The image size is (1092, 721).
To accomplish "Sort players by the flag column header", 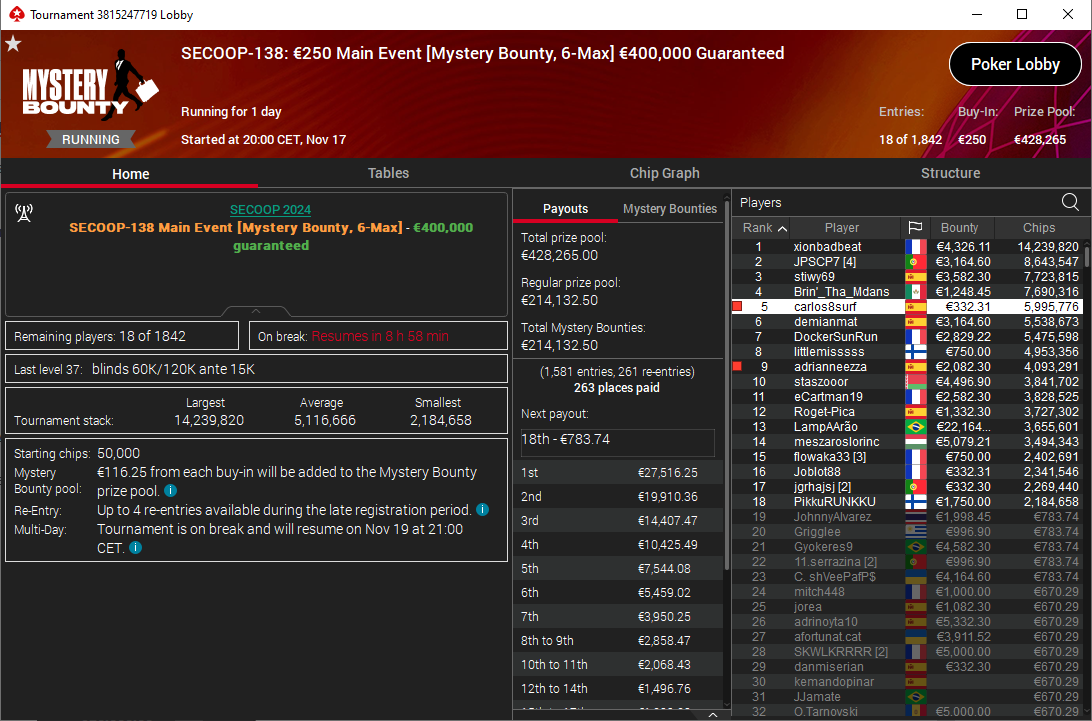I will [915, 228].
